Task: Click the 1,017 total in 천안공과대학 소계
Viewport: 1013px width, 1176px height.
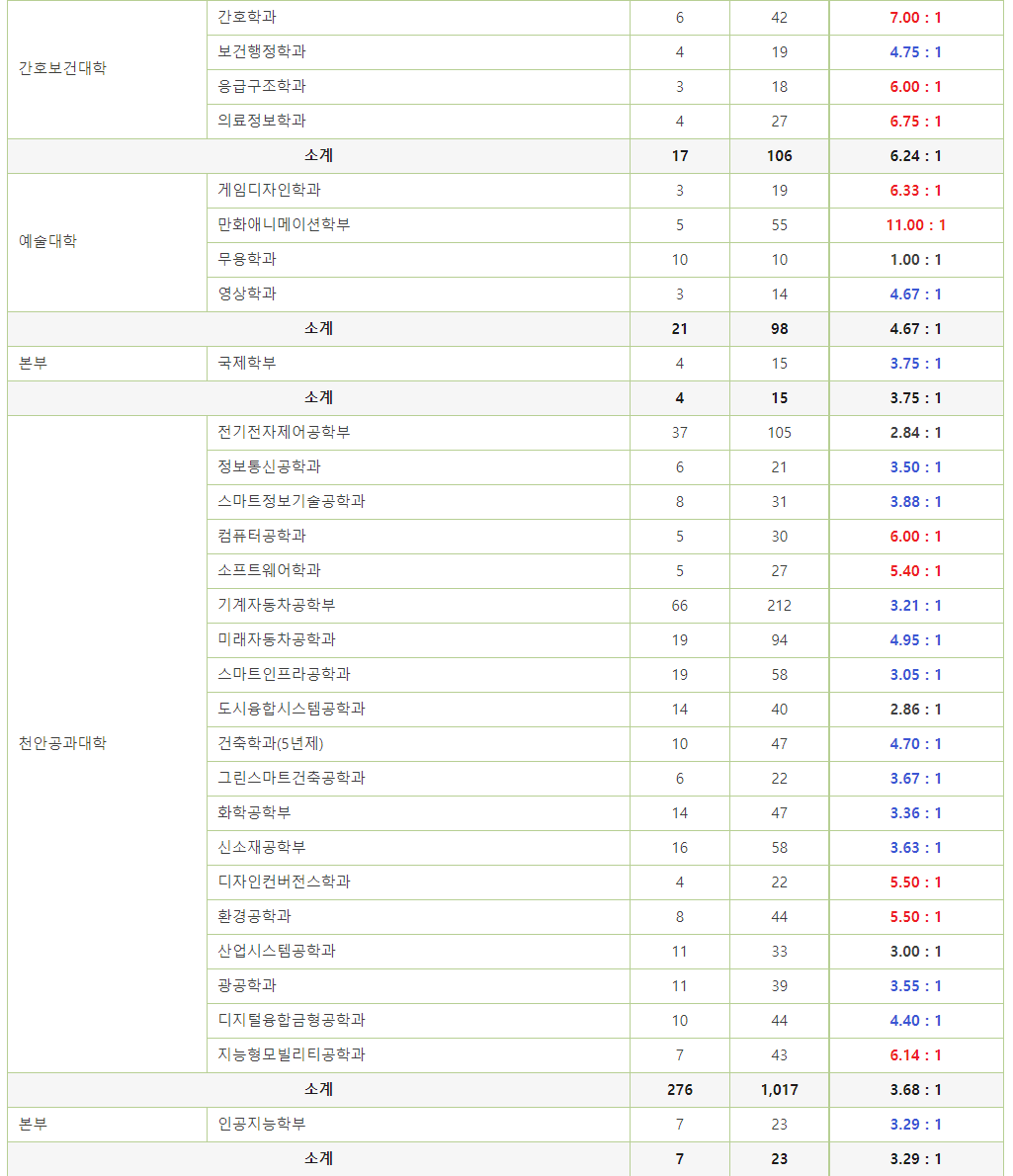Action: [778, 1089]
